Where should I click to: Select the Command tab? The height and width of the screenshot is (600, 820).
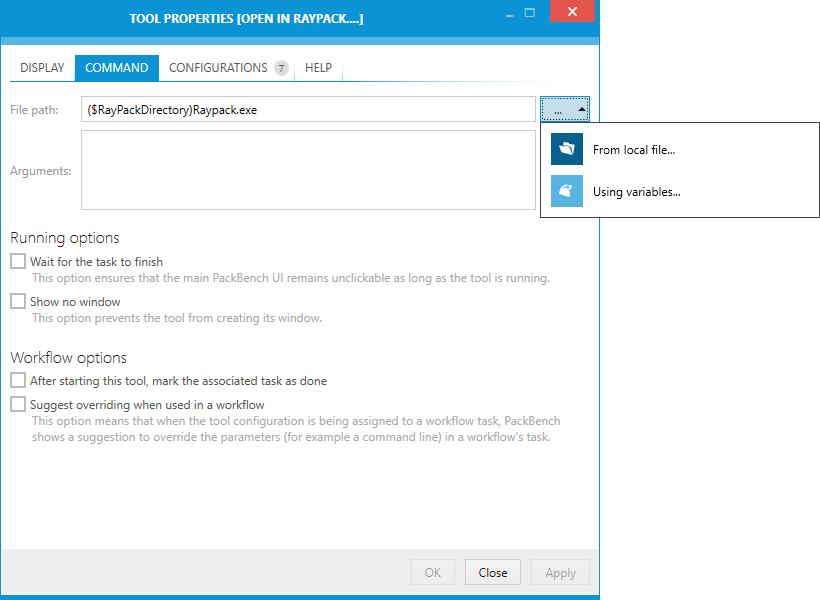click(116, 67)
